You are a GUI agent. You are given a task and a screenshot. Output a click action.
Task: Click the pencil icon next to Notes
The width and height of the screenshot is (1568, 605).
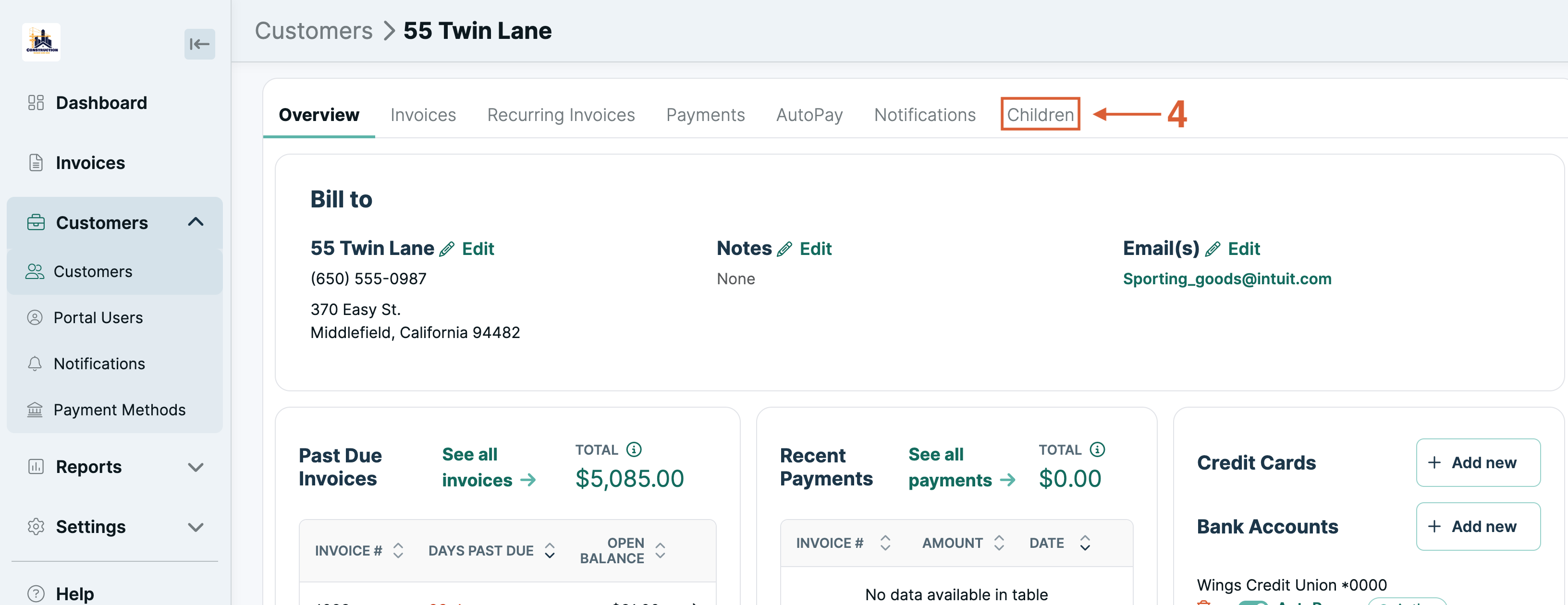(x=784, y=249)
